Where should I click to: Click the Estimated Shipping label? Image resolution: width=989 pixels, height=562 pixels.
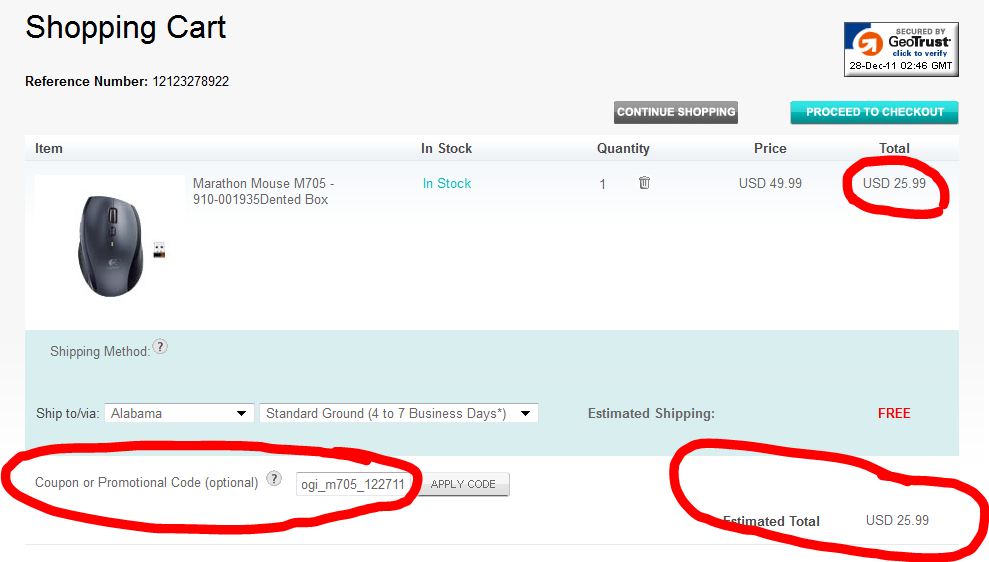coord(651,414)
